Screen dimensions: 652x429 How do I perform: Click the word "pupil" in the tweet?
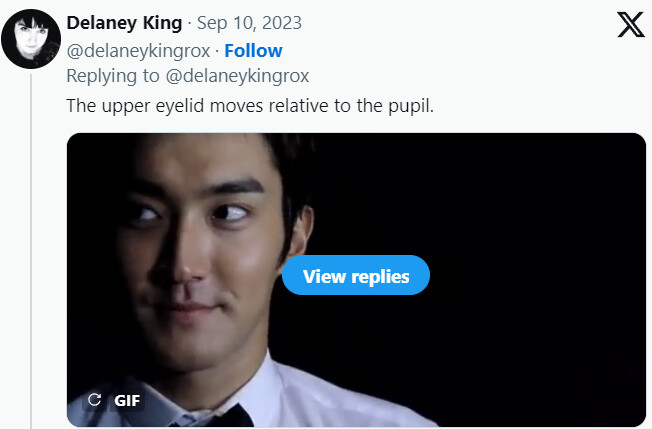click(x=409, y=105)
